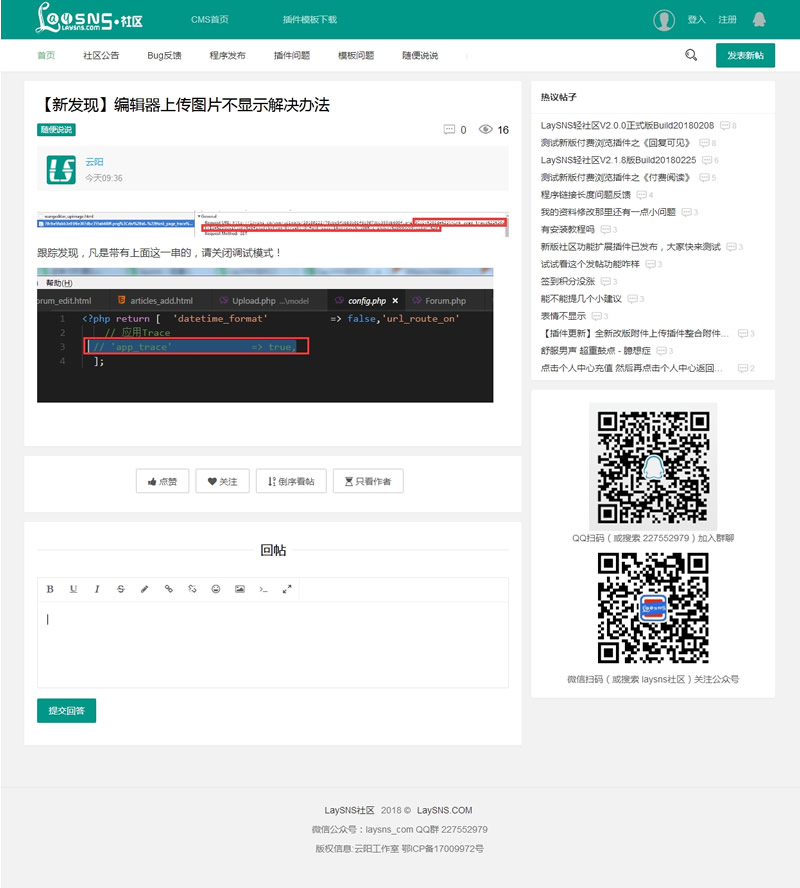The image size is (800, 888).
Task: Expand reply editor to fullscreen
Action: tap(287, 589)
